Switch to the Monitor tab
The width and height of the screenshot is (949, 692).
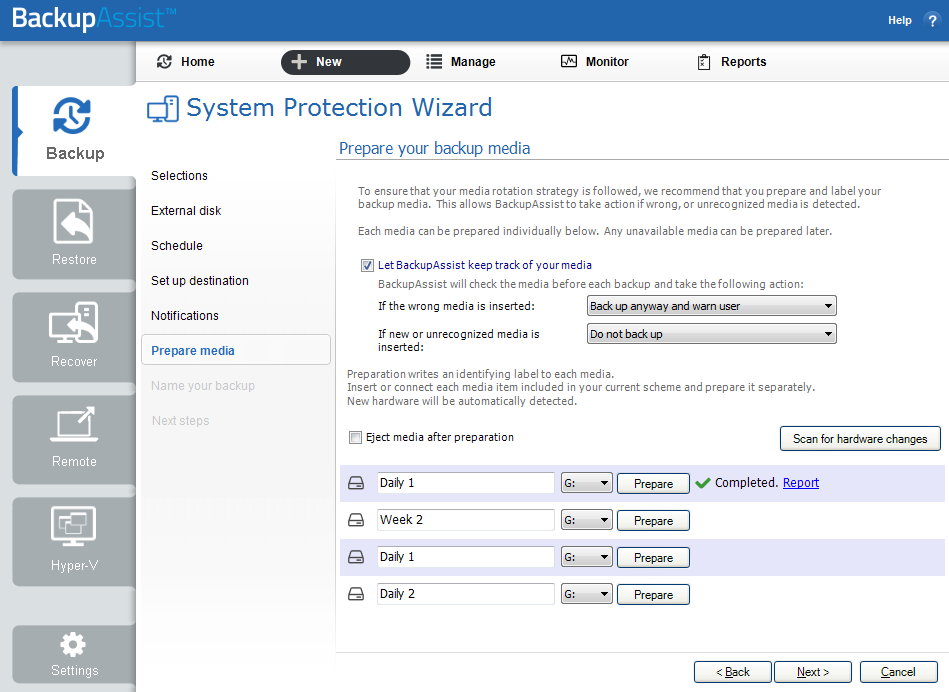click(596, 62)
